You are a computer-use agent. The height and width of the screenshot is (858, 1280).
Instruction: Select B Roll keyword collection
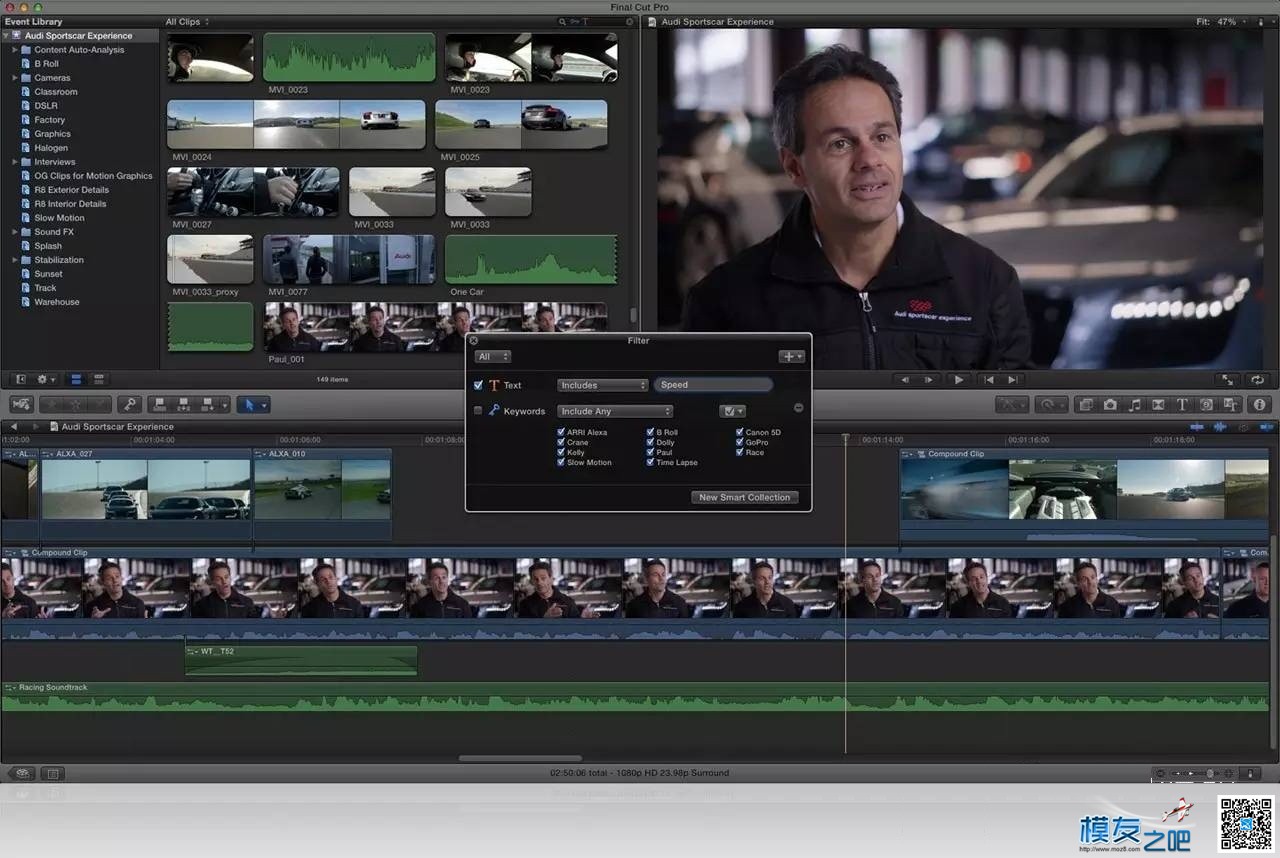(46, 63)
